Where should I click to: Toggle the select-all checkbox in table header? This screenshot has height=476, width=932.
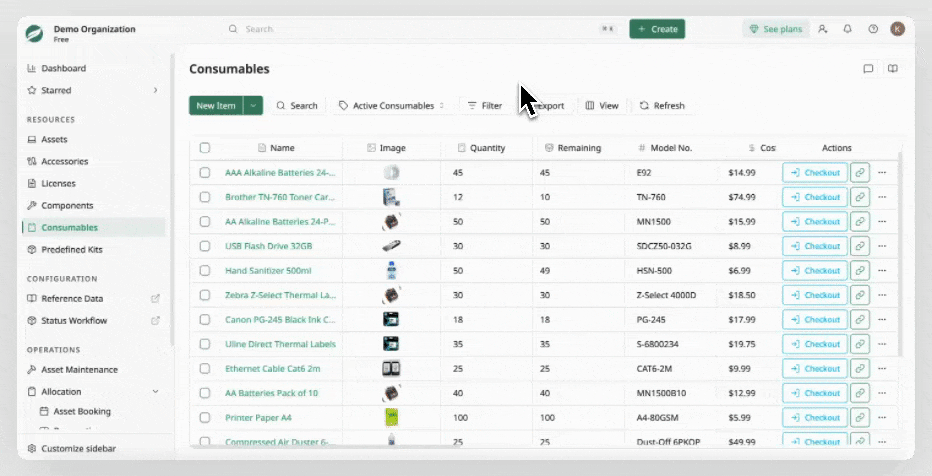(205, 148)
